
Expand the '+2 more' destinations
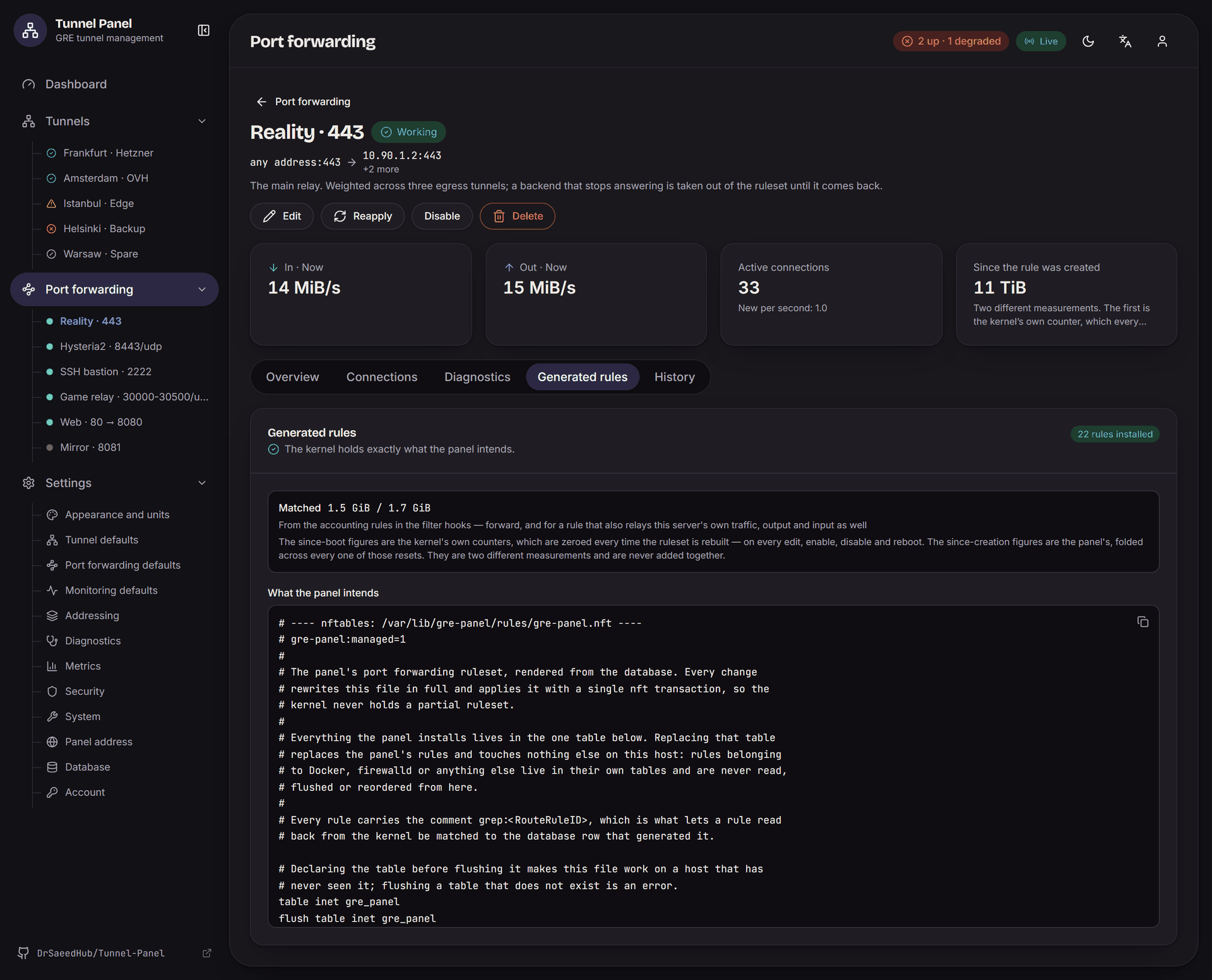(381, 169)
